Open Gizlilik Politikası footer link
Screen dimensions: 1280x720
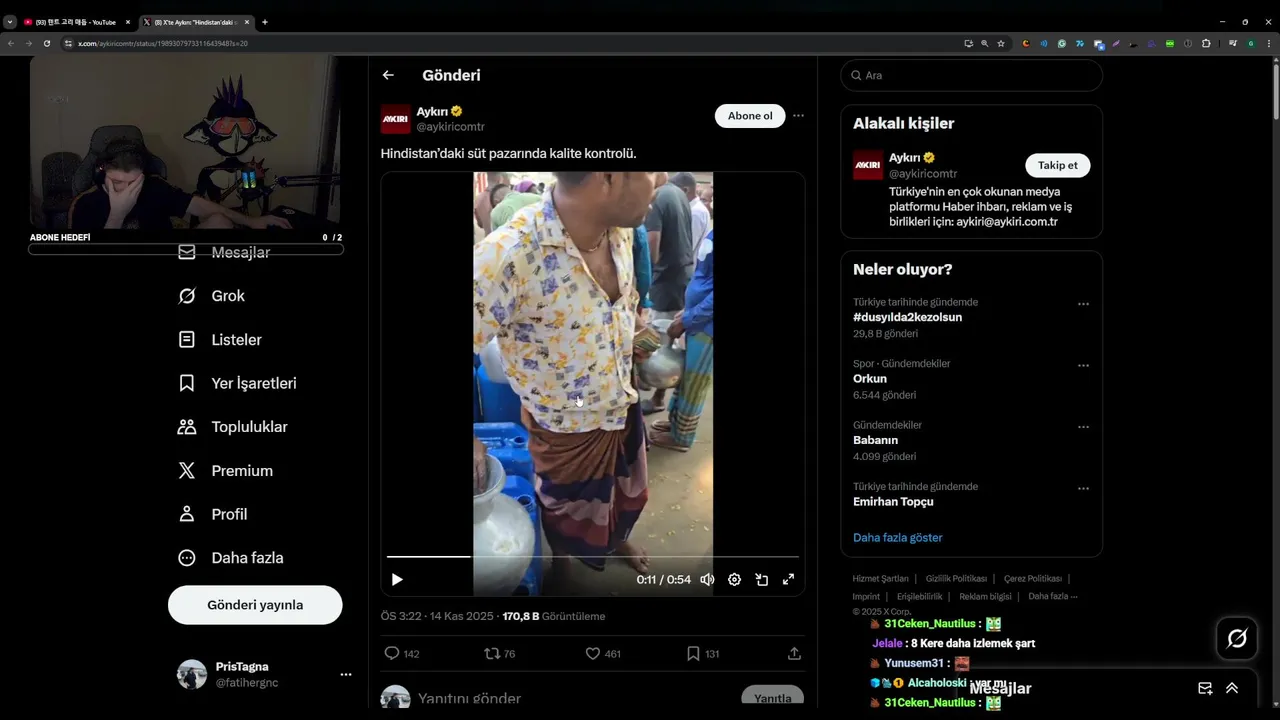click(x=956, y=579)
